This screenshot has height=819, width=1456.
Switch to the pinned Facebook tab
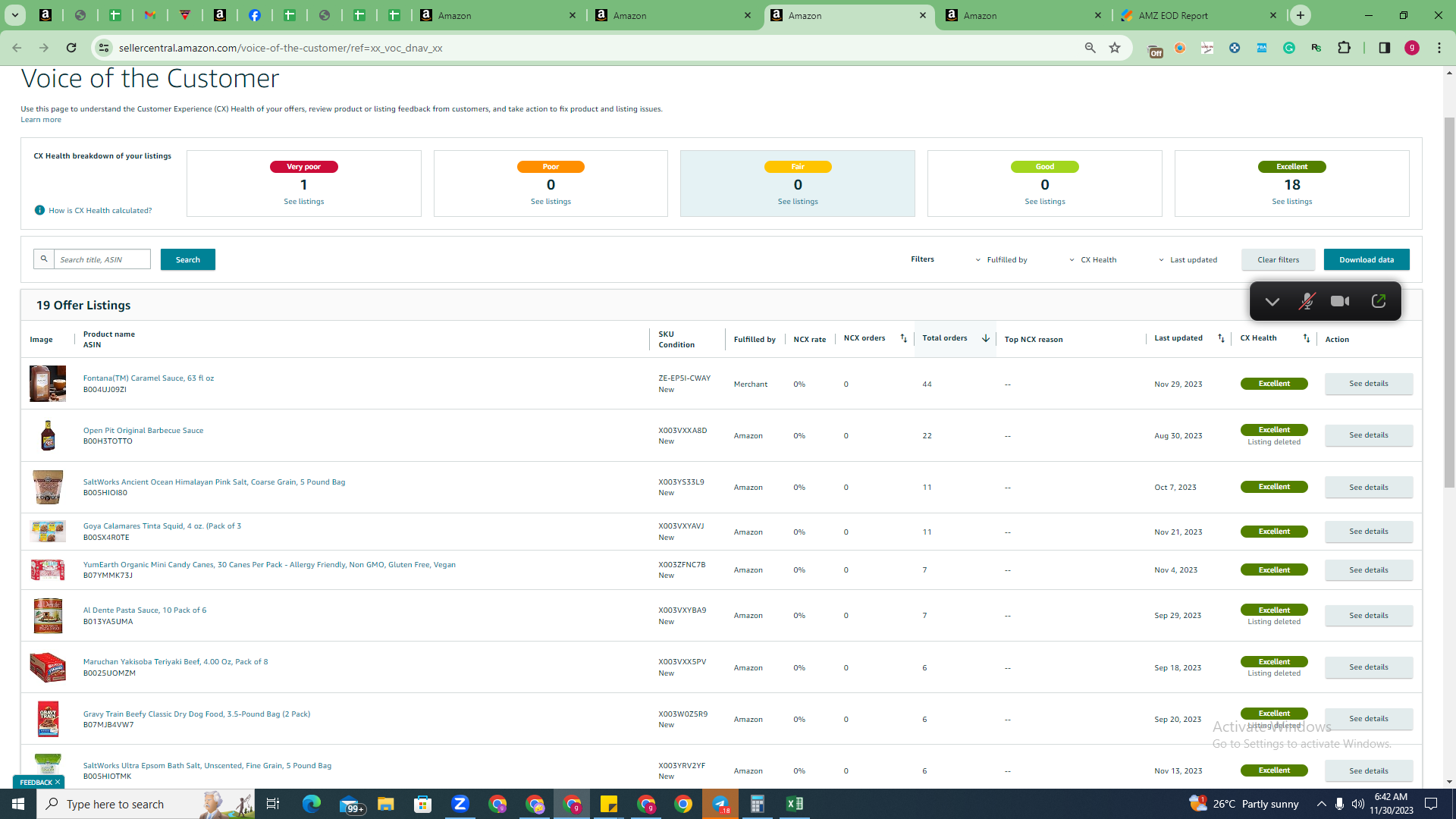[255, 15]
